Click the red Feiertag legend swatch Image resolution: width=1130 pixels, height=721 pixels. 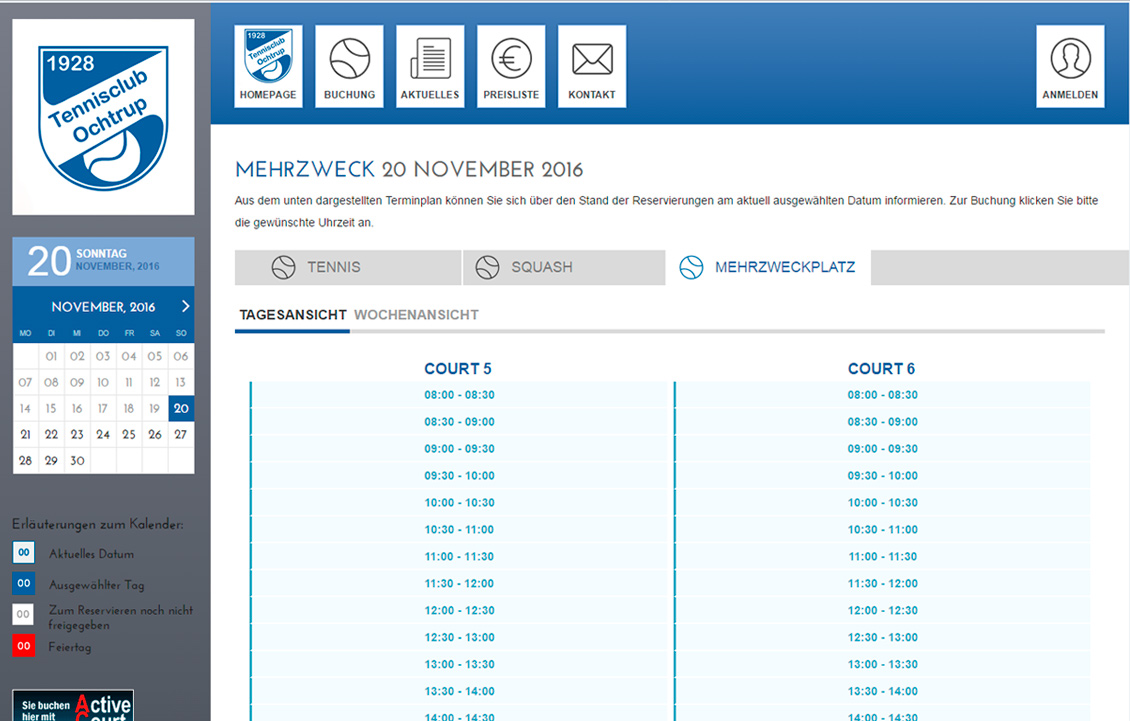click(24, 647)
